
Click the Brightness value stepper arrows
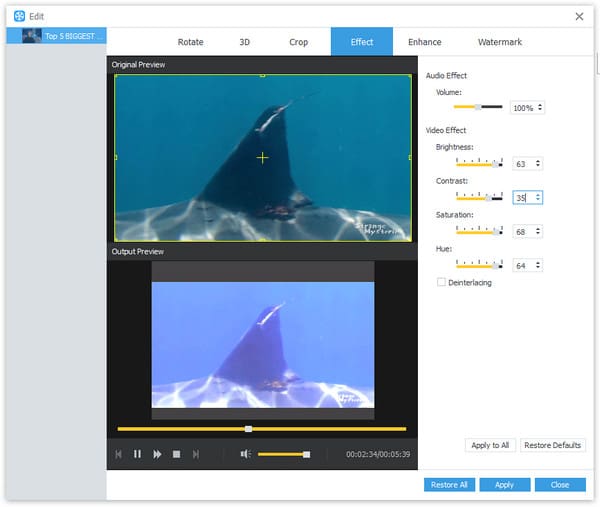pyautogui.click(x=538, y=164)
